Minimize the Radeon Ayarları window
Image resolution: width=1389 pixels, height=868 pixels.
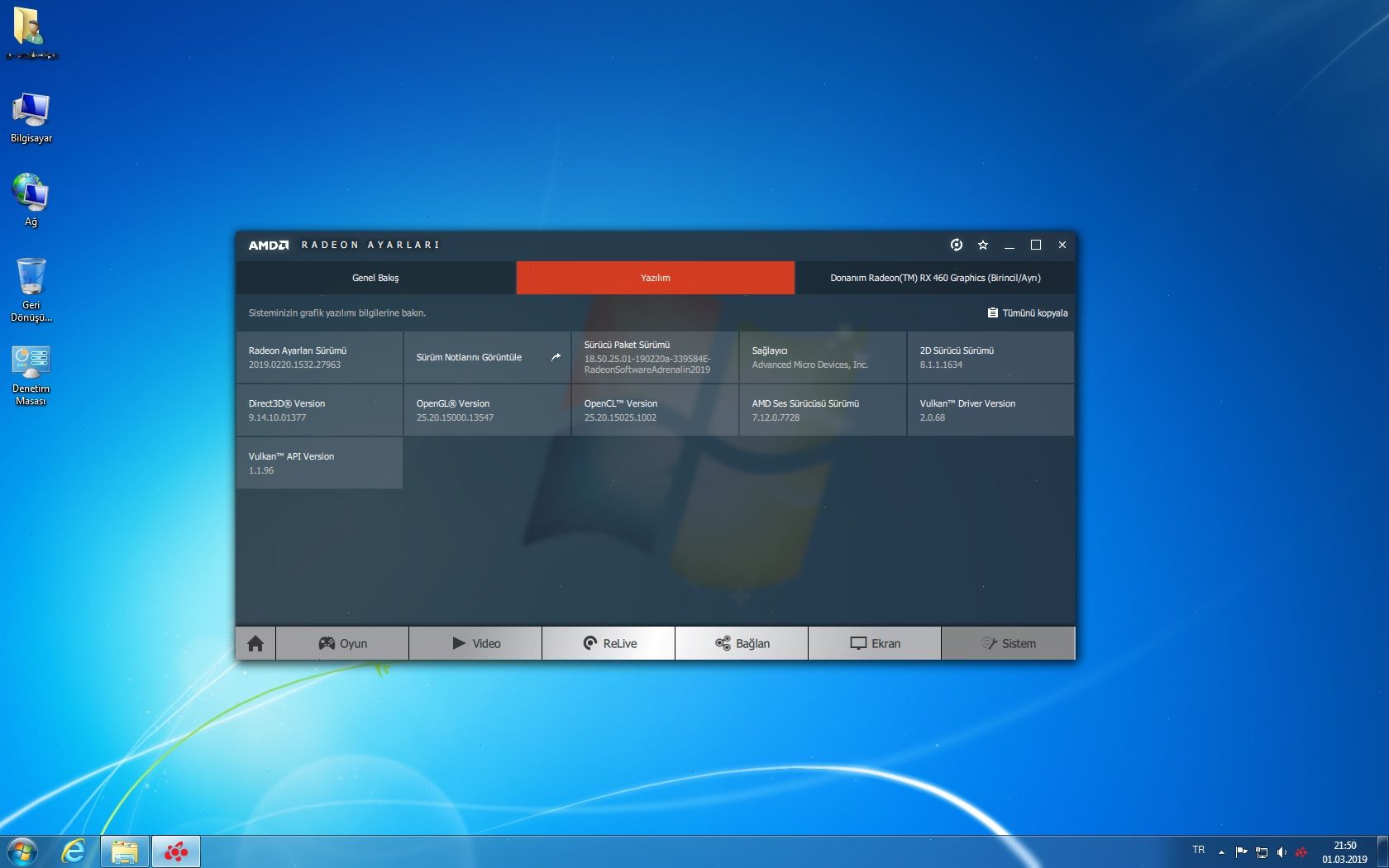pyautogui.click(x=1010, y=245)
